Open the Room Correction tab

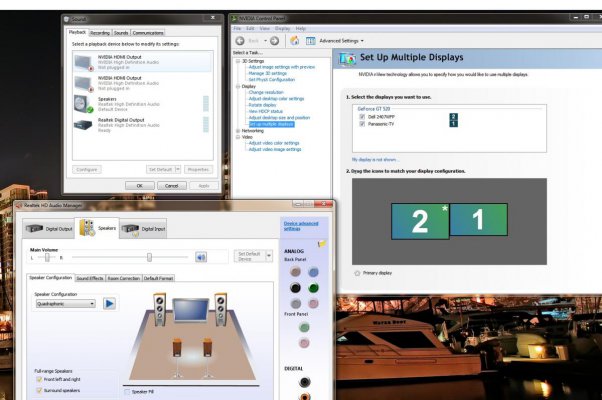click(x=124, y=278)
